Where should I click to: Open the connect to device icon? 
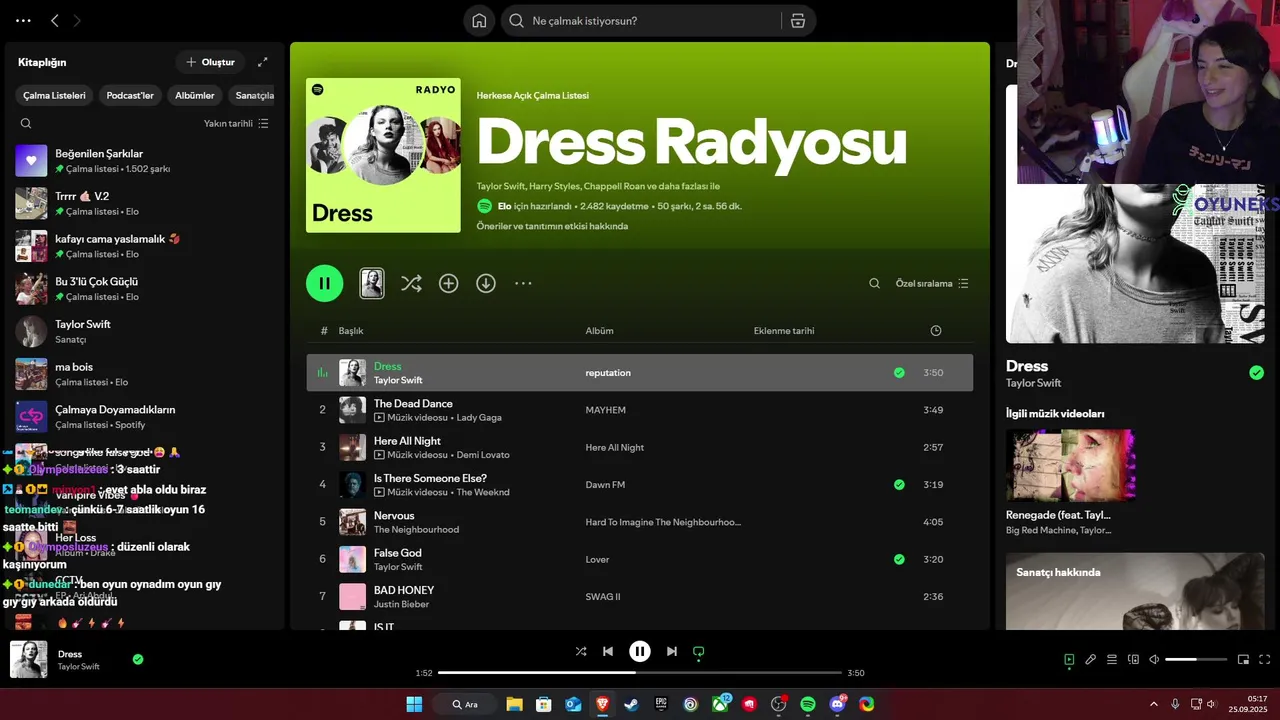(x=1133, y=660)
